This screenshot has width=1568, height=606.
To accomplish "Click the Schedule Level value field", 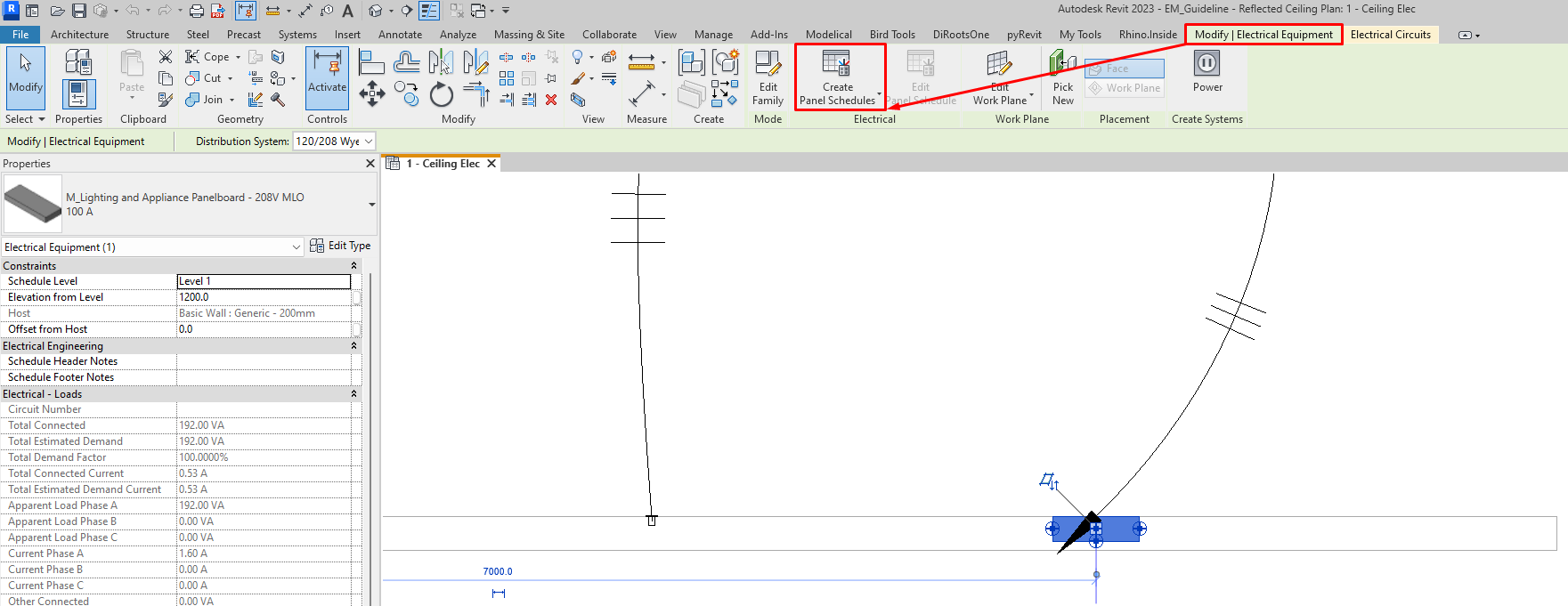I will [x=264, y=281].
